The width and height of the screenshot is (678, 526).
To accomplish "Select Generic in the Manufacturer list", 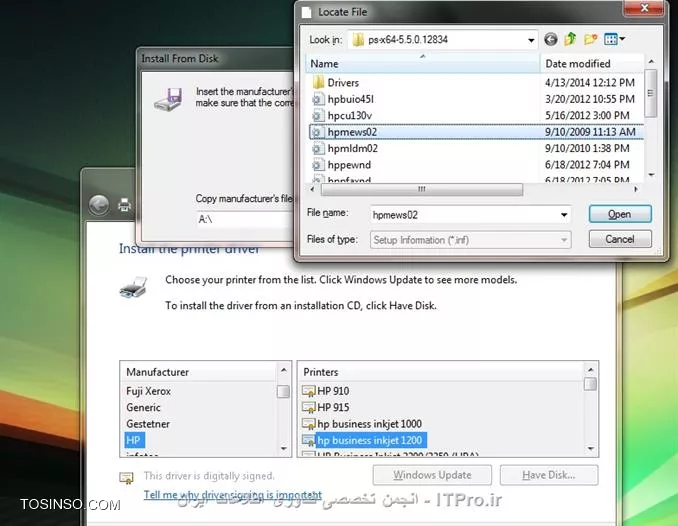I will tap(143, 407).
